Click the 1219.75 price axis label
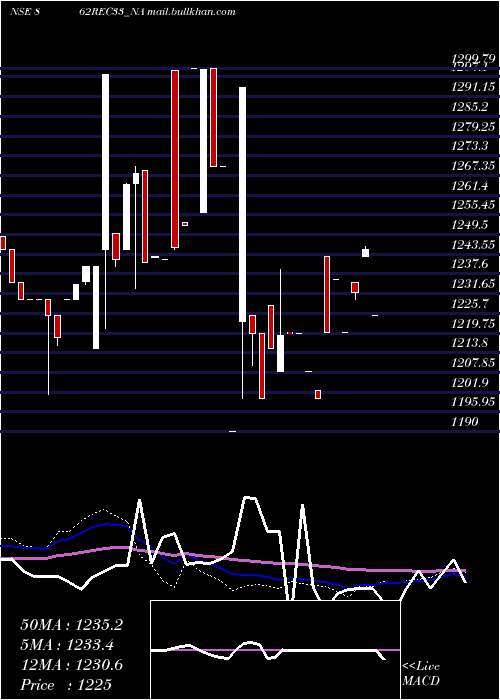Image resolution: width=500 pixels, height=700 pixels. (x=473, y=323)
